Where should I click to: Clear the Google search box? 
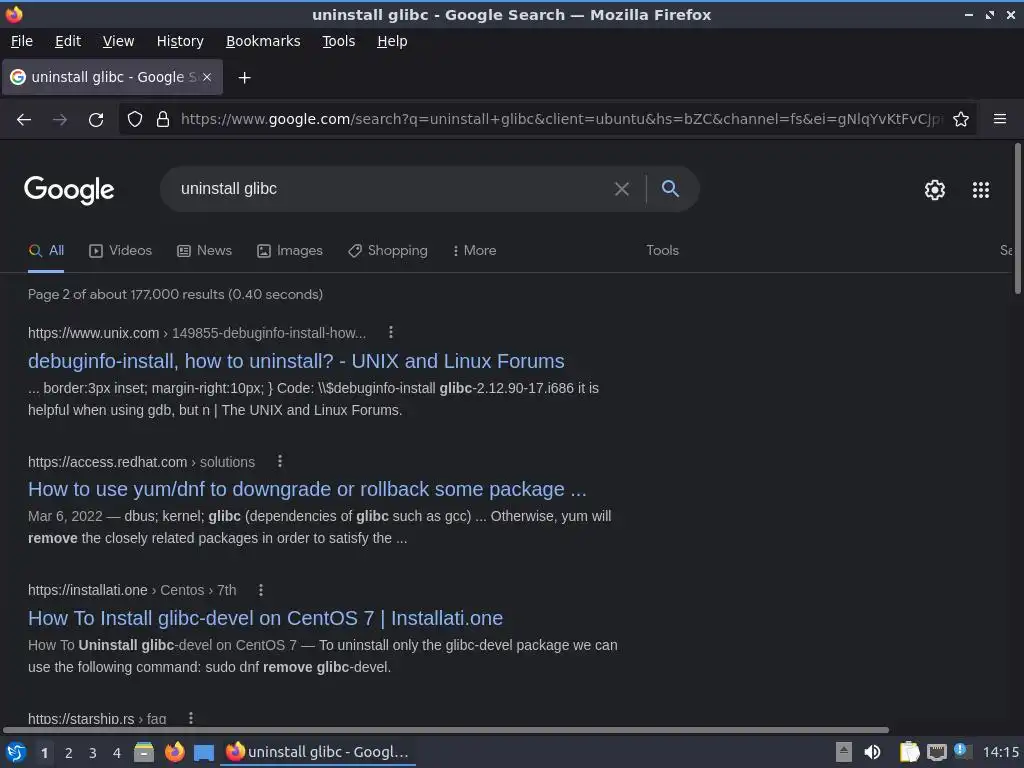coord(622,189)
